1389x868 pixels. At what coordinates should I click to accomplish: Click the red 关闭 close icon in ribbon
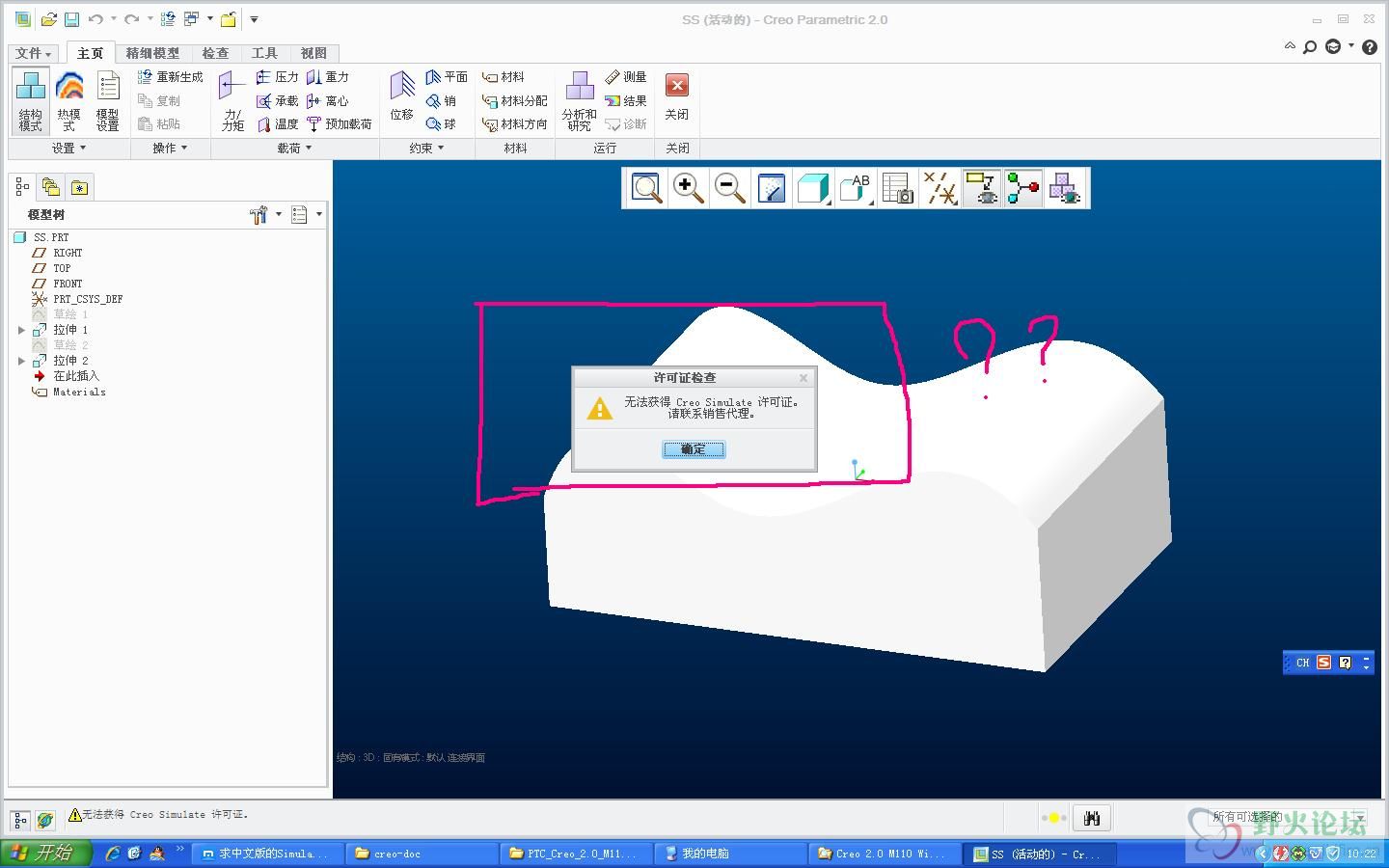tap(677, 86)
